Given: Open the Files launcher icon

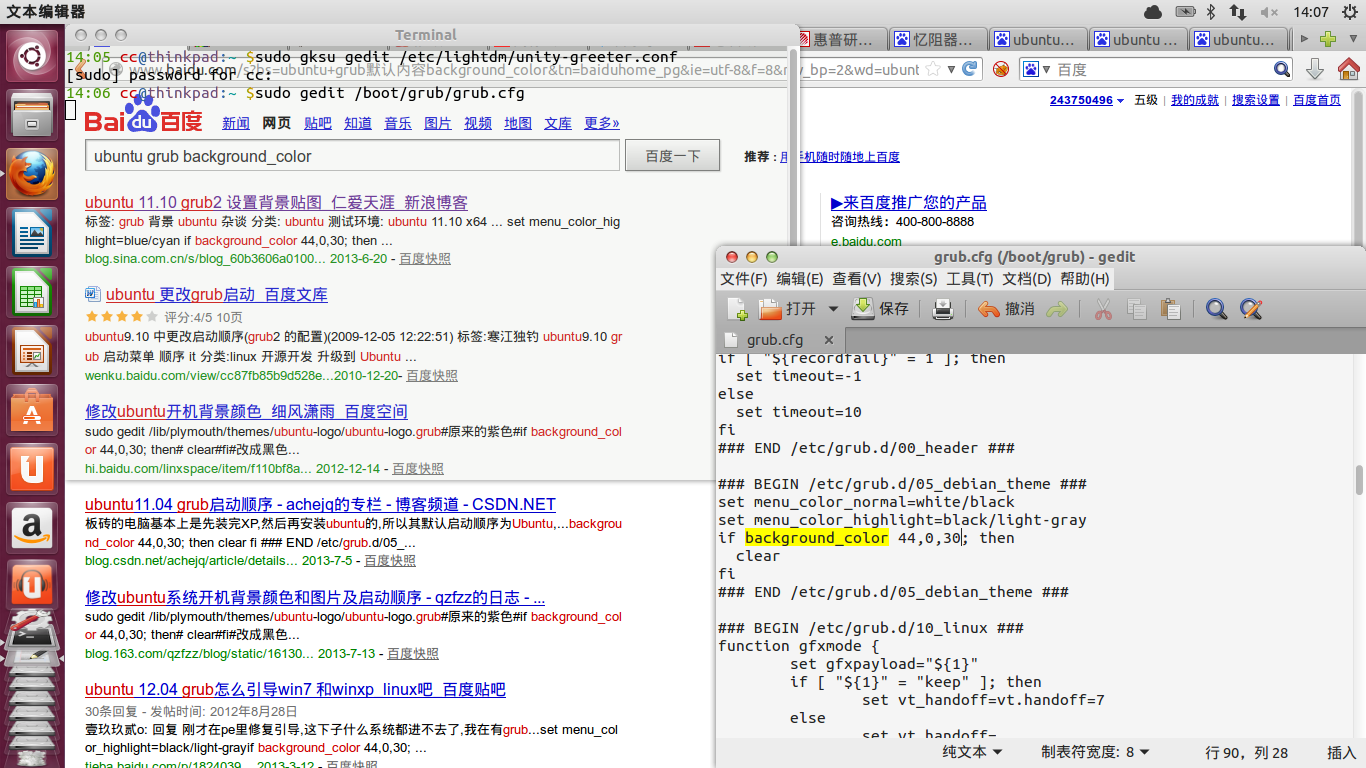Looking at the screenshot, I should (33, 113).
